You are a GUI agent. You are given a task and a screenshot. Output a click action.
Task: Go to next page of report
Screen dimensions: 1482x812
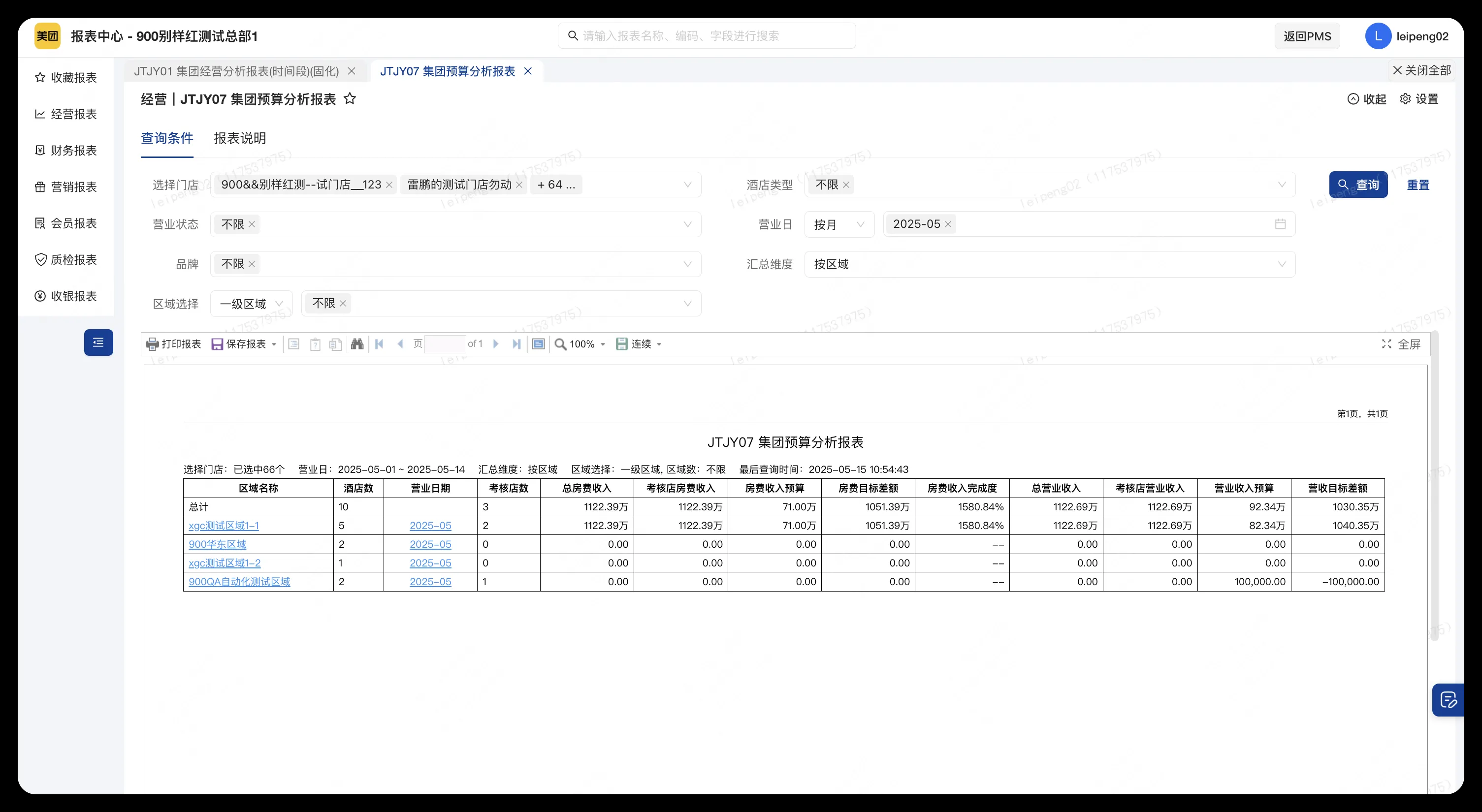click(496, 344)
